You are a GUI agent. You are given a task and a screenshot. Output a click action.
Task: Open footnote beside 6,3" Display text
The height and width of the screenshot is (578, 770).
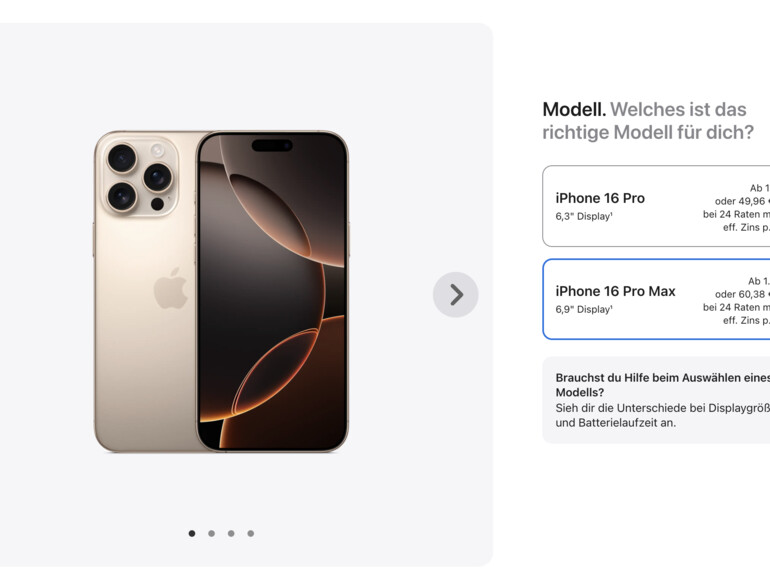(x=611, y=214)
